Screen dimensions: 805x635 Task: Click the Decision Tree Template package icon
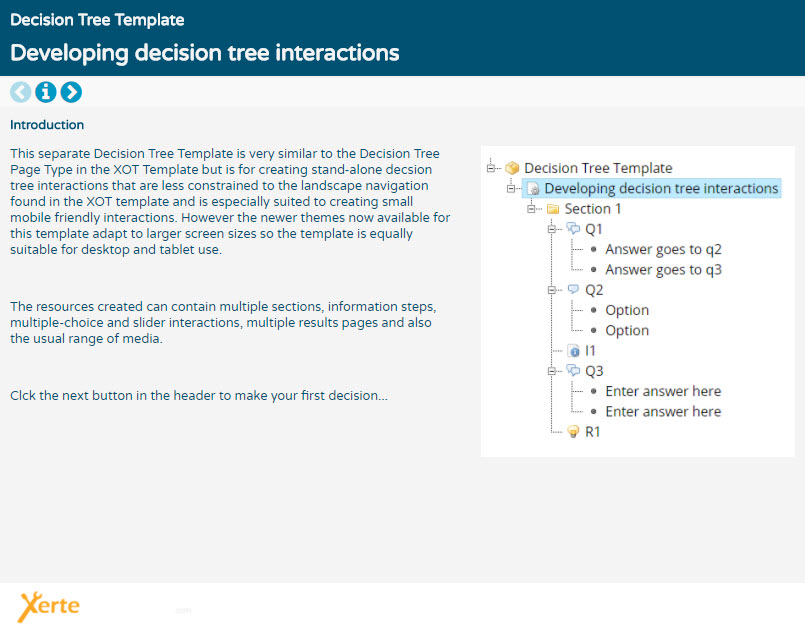[512, 168]
